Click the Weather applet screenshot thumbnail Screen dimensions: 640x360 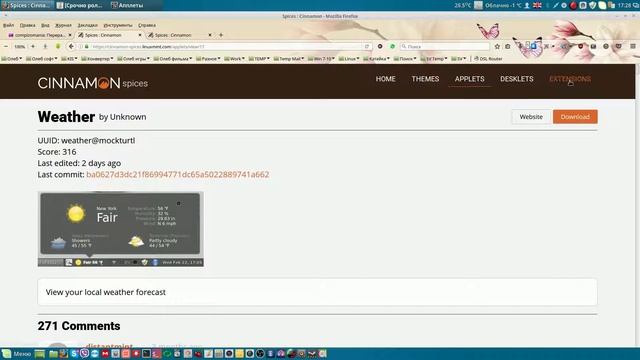click(121, 229)
